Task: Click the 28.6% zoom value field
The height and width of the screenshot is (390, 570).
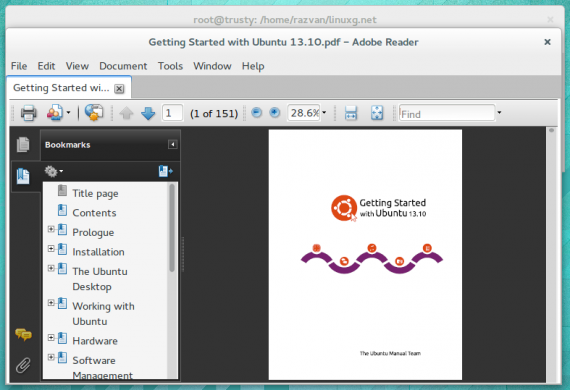Action: click(x=304, y=113)
